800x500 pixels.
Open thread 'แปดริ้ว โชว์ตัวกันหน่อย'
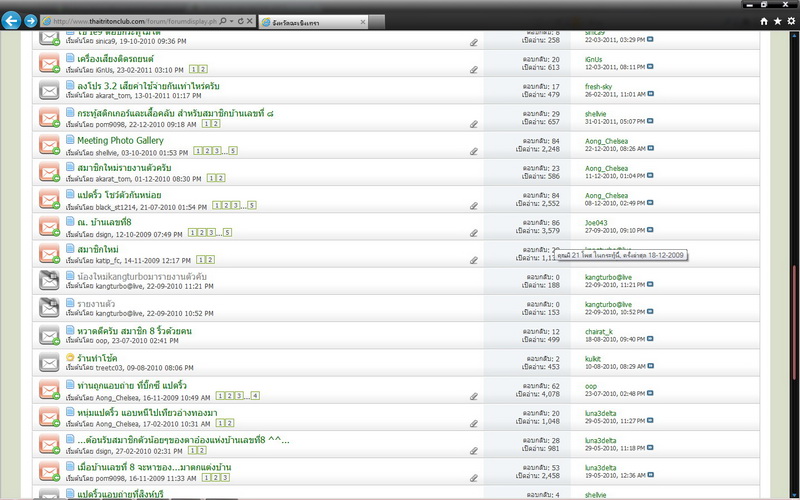119,195
